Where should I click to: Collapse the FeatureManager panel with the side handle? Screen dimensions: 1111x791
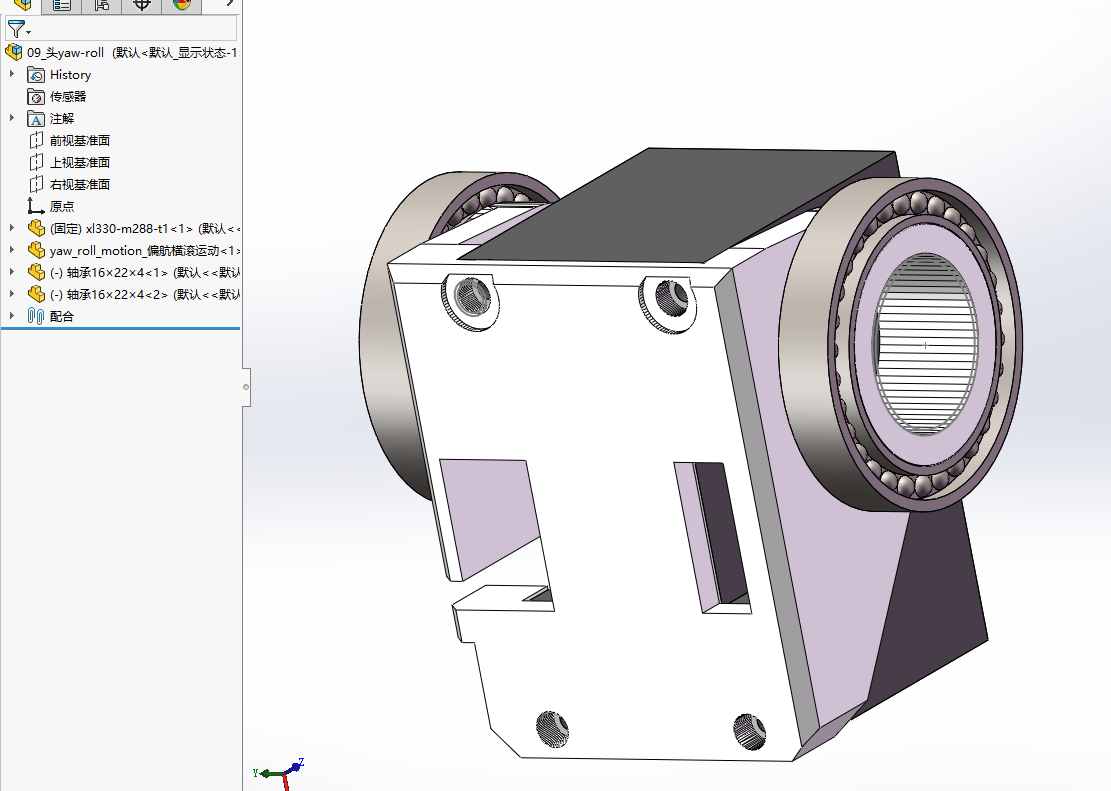pyautogui.click(x=247, y=387)
